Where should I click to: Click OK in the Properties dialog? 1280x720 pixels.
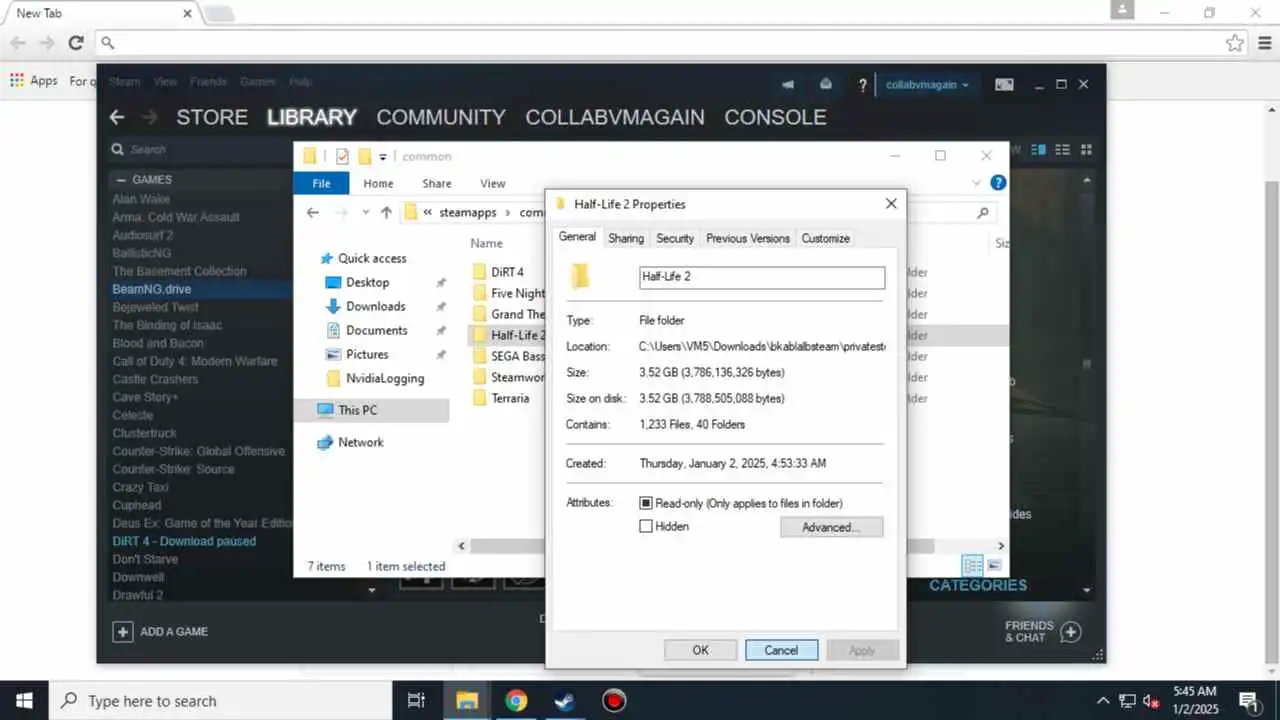[700, 650]
